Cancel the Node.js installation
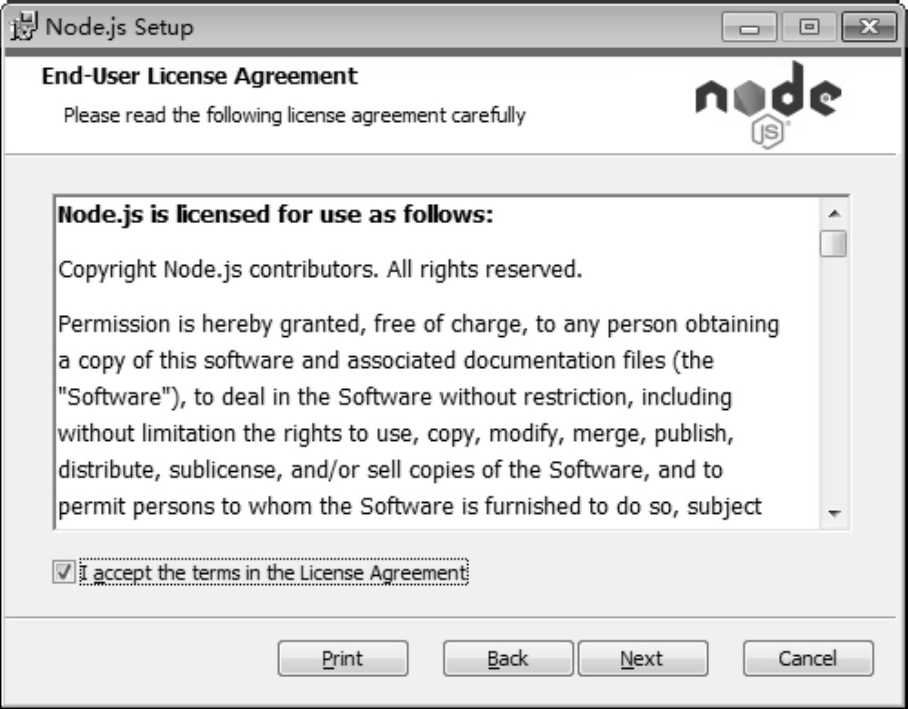This screenshot has height=709, width=908. click(808, 658)
